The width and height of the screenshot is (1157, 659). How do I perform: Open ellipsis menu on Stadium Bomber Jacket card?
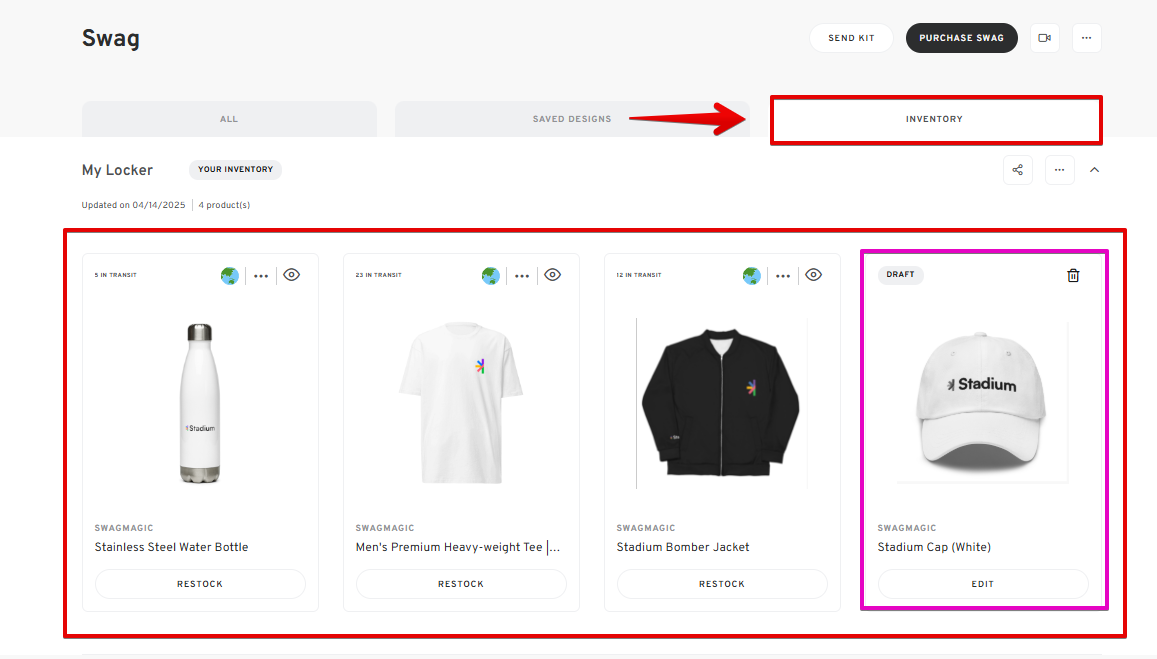pyautogui.click(x=783, y=276)
